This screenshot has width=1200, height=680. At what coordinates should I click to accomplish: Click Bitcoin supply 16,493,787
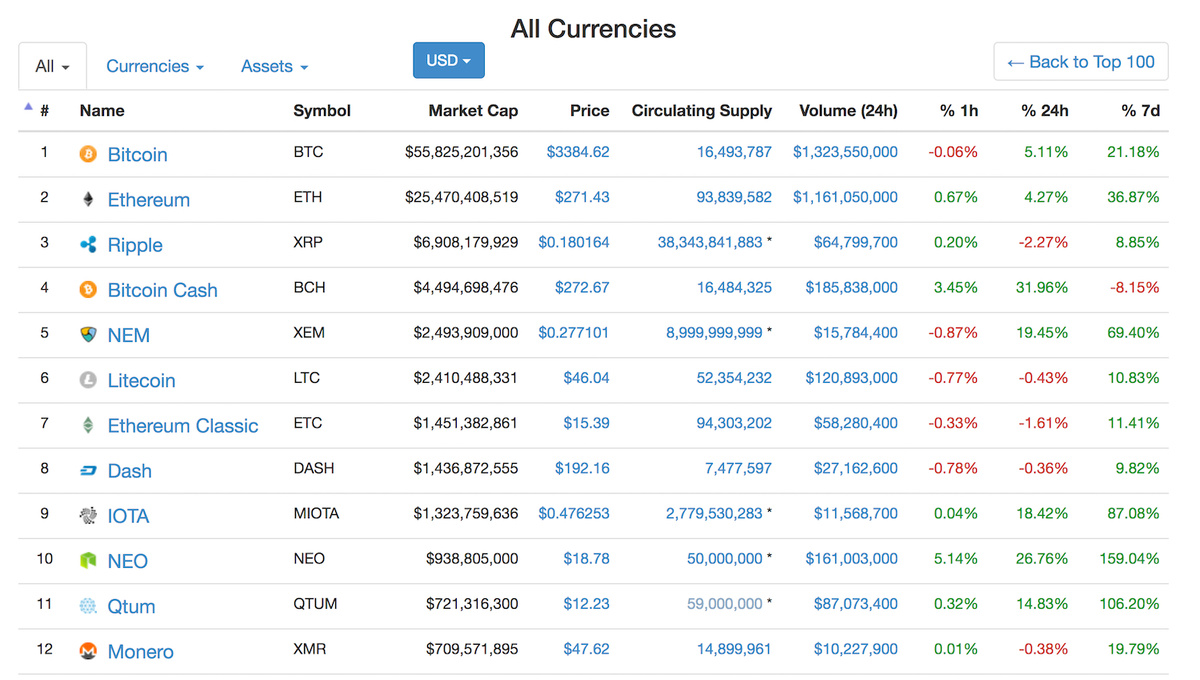[734, 152]
